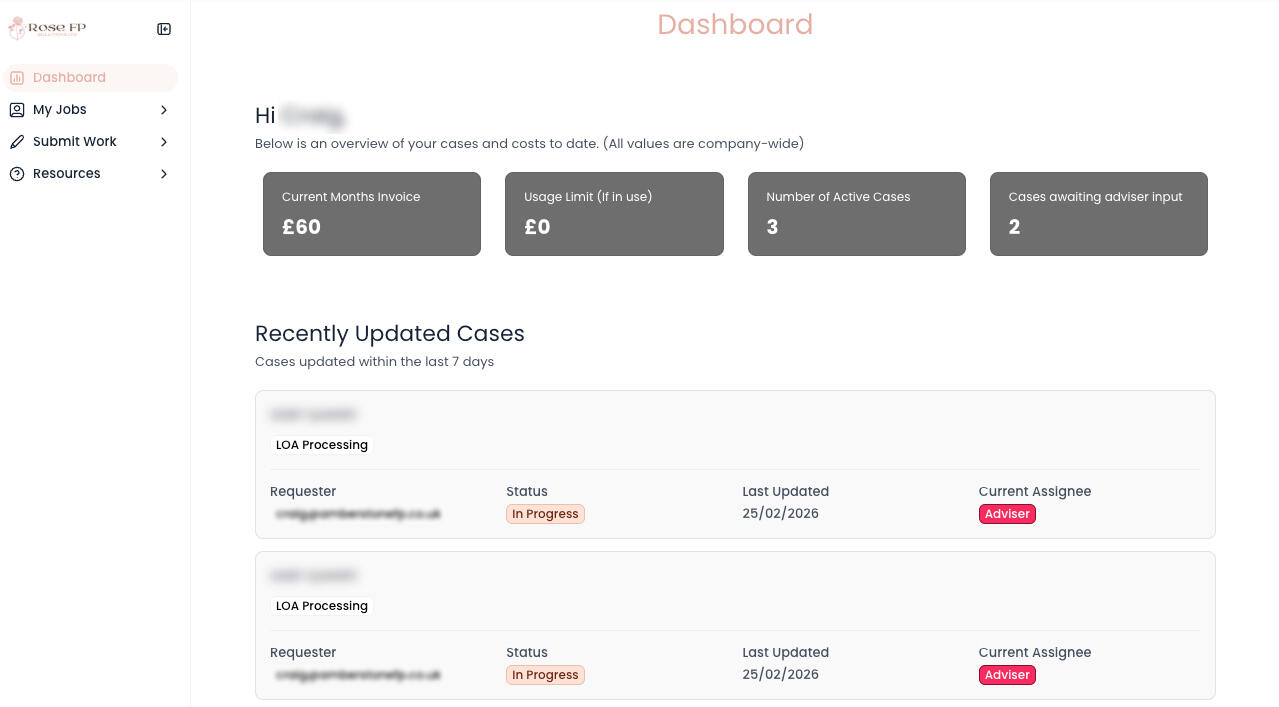Select the Submit Work menu label
1279x707 pixels.
[x=75, y=142]
